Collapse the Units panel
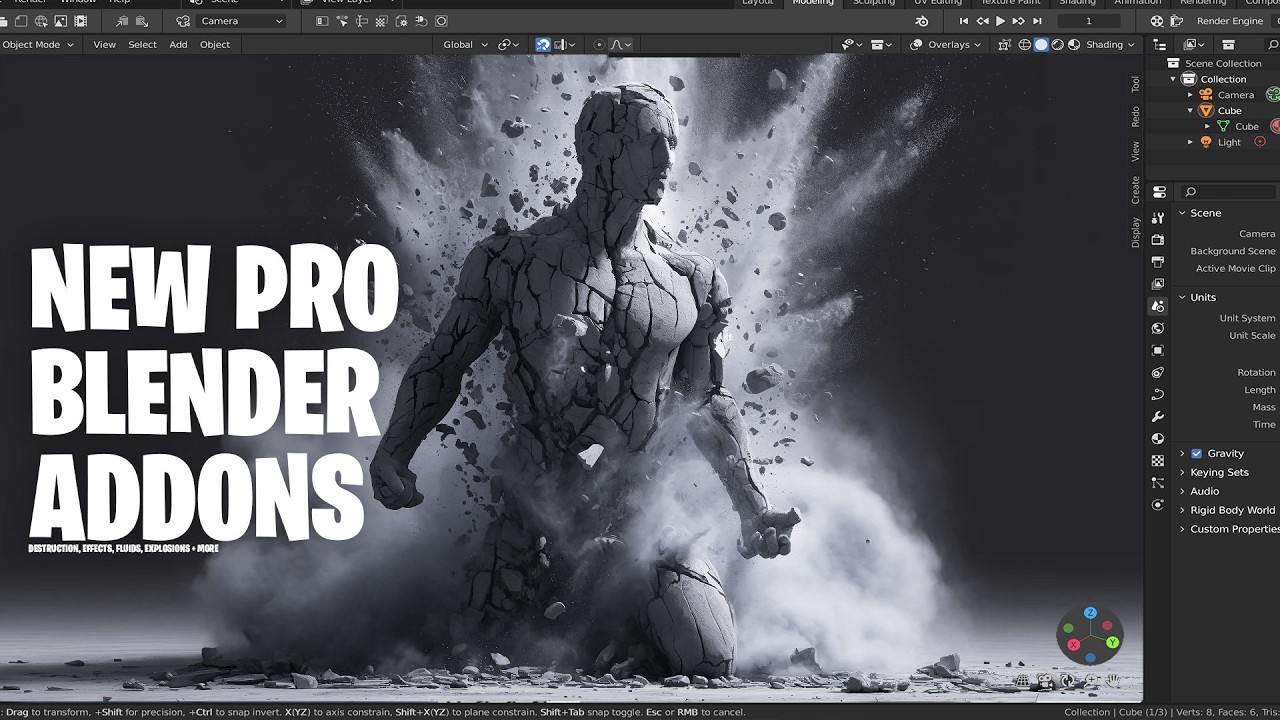The image size is (1280, 720). pos(1182,297)
